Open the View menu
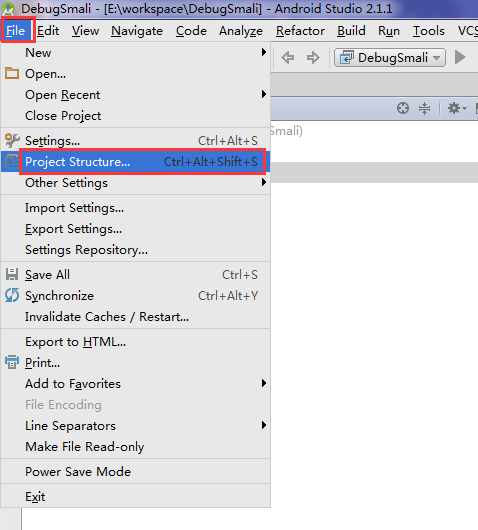 tap(85, 31)
